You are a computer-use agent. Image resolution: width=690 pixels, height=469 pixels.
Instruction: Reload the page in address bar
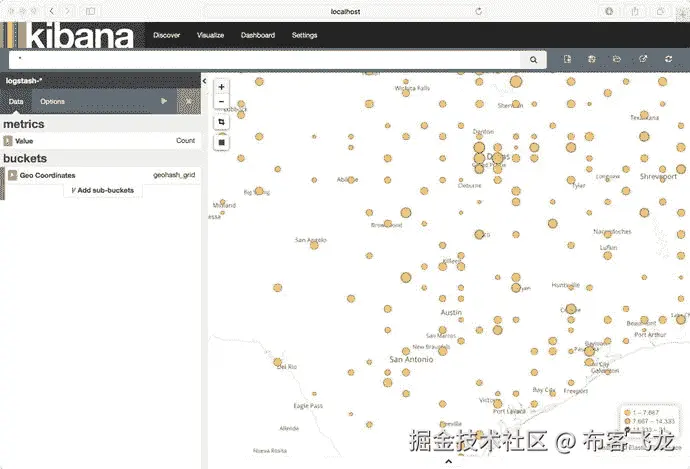coord(479,11)
